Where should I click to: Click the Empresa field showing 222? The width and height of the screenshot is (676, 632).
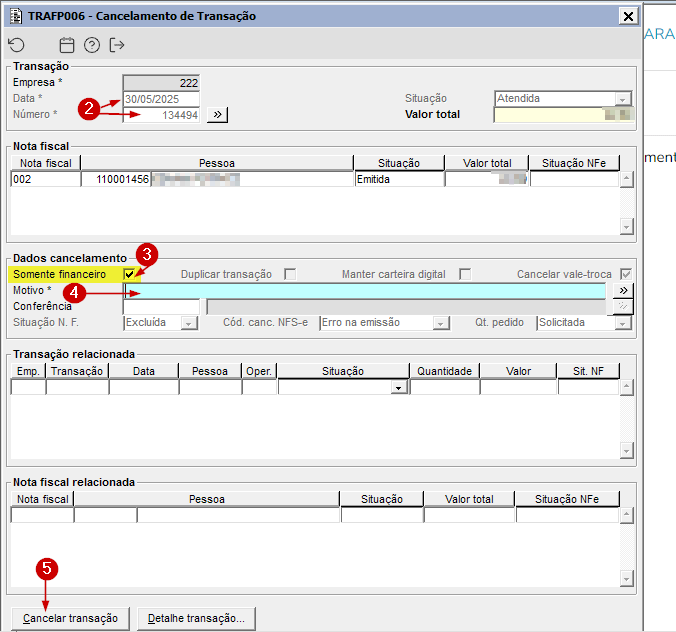[x=161, y=83]
